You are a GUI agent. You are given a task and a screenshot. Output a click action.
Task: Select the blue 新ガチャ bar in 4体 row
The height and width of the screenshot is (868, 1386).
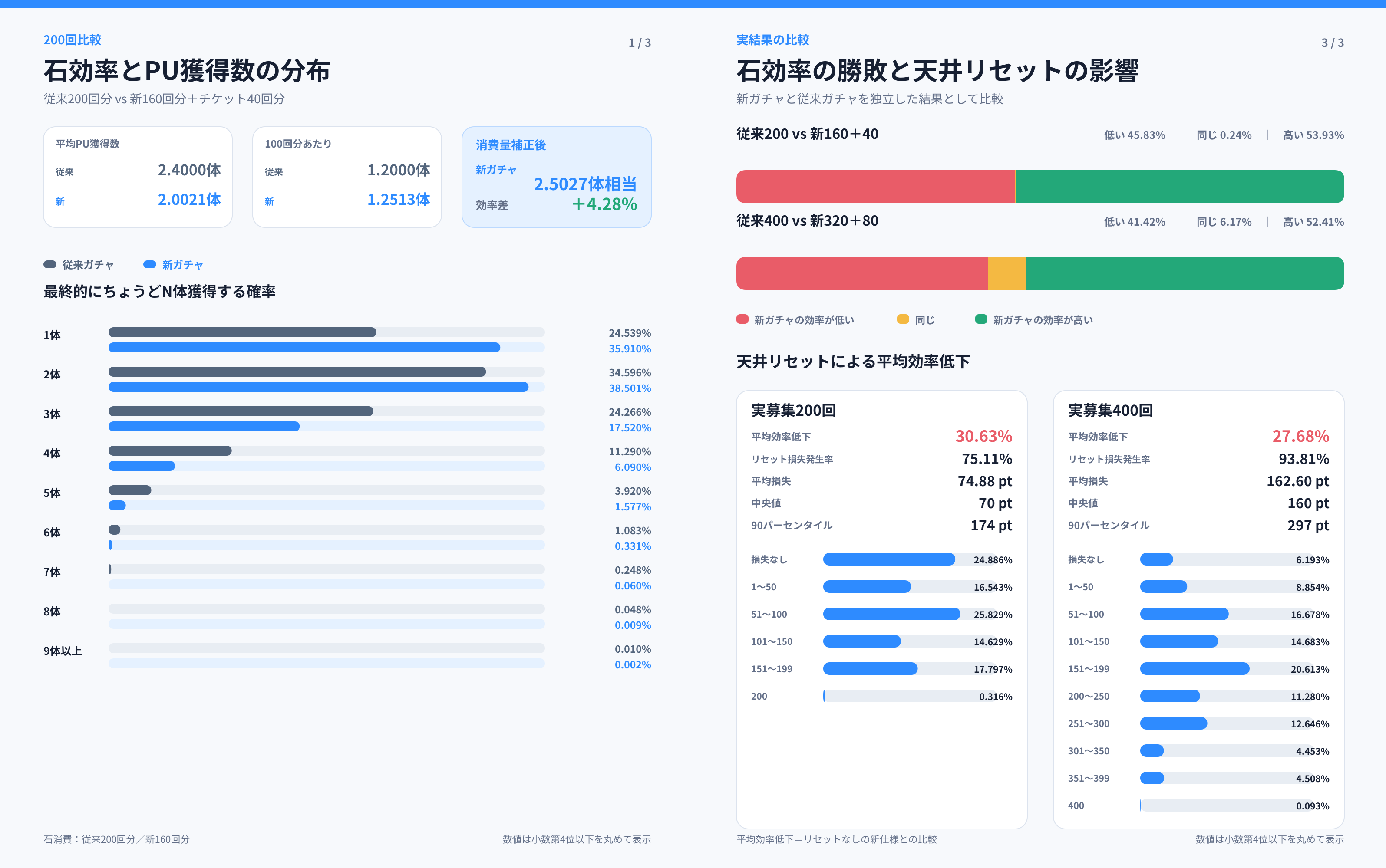click(141, 466)
